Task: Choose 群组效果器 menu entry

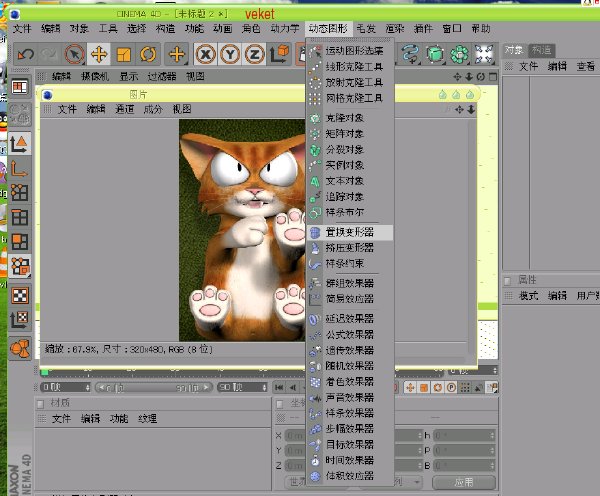Action: point(350,283)
